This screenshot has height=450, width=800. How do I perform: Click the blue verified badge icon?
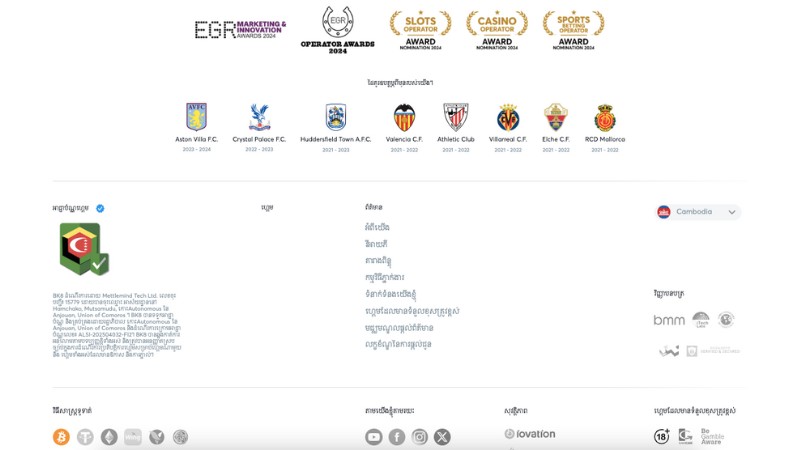click(x=100, y=208)
